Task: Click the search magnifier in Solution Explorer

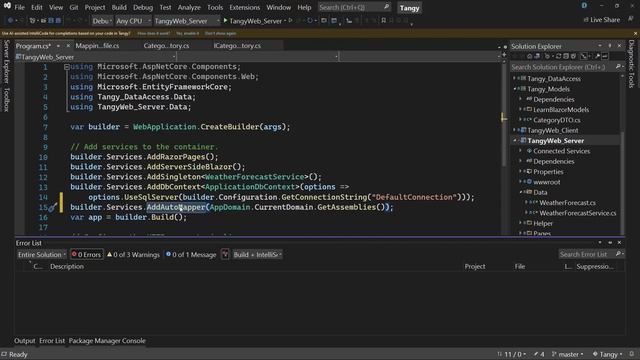Action: 618,67
